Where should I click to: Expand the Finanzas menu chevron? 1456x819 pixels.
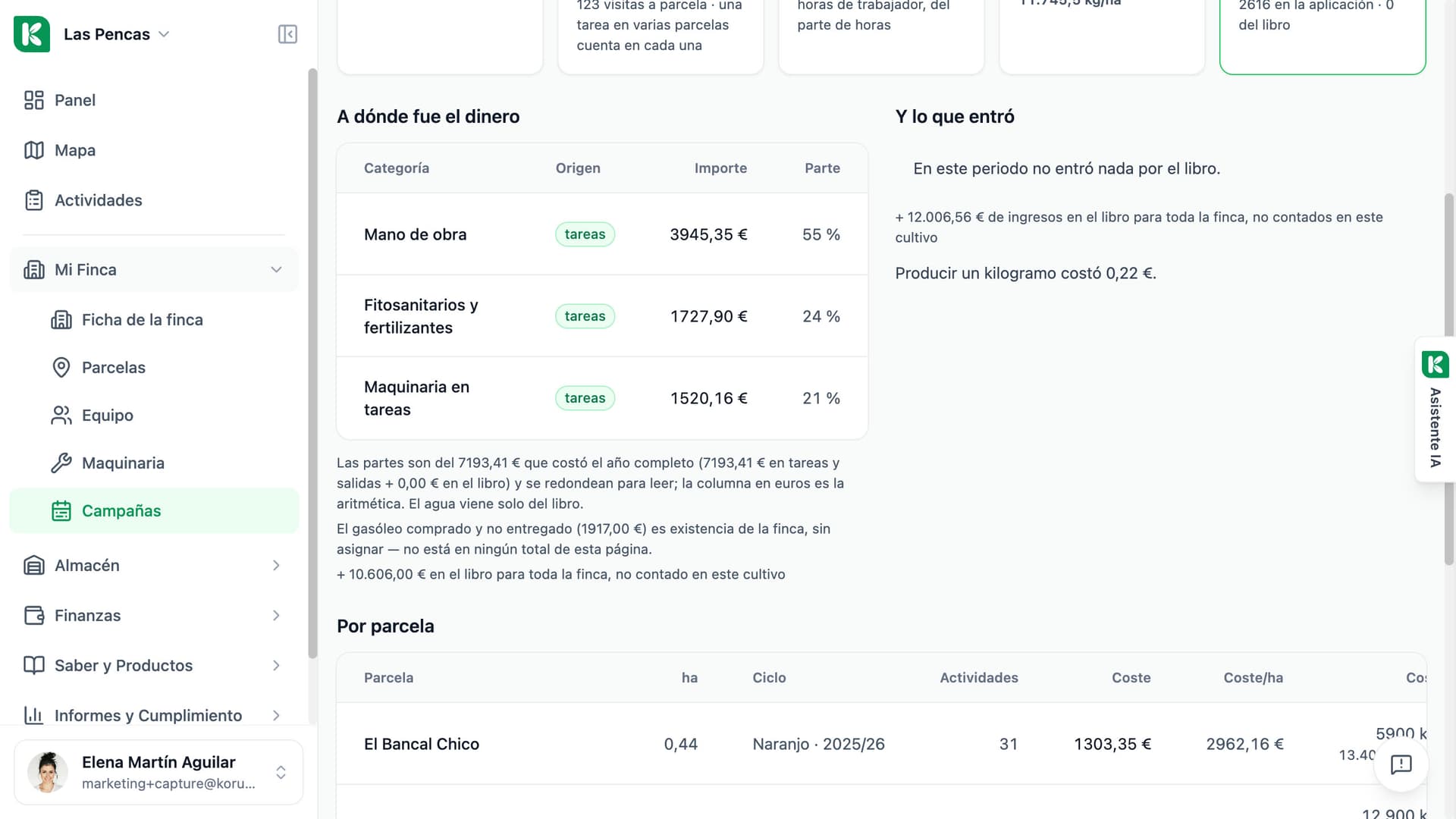(276, 616)
